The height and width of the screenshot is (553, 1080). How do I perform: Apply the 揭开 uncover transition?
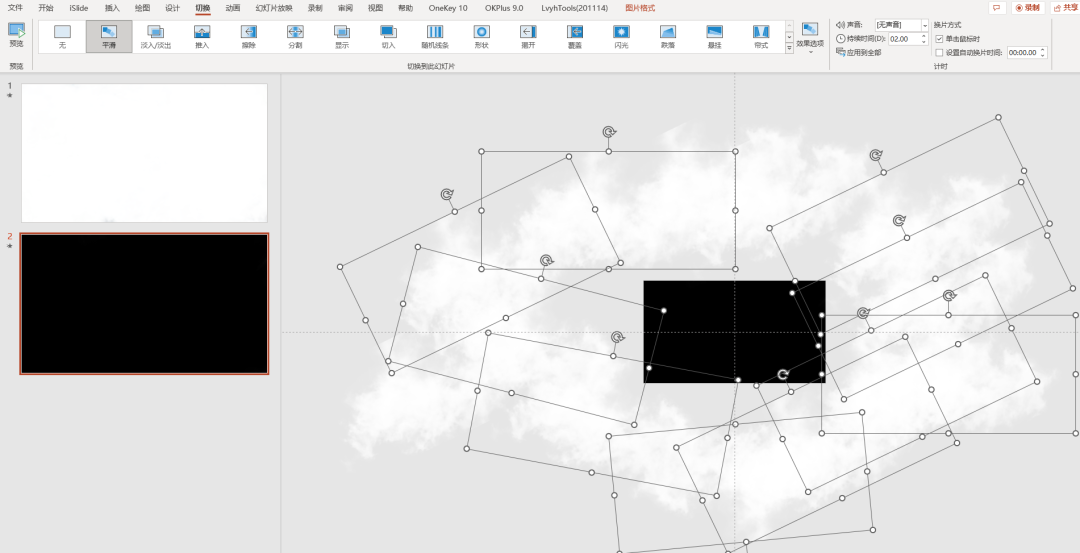tap(528, 36)
